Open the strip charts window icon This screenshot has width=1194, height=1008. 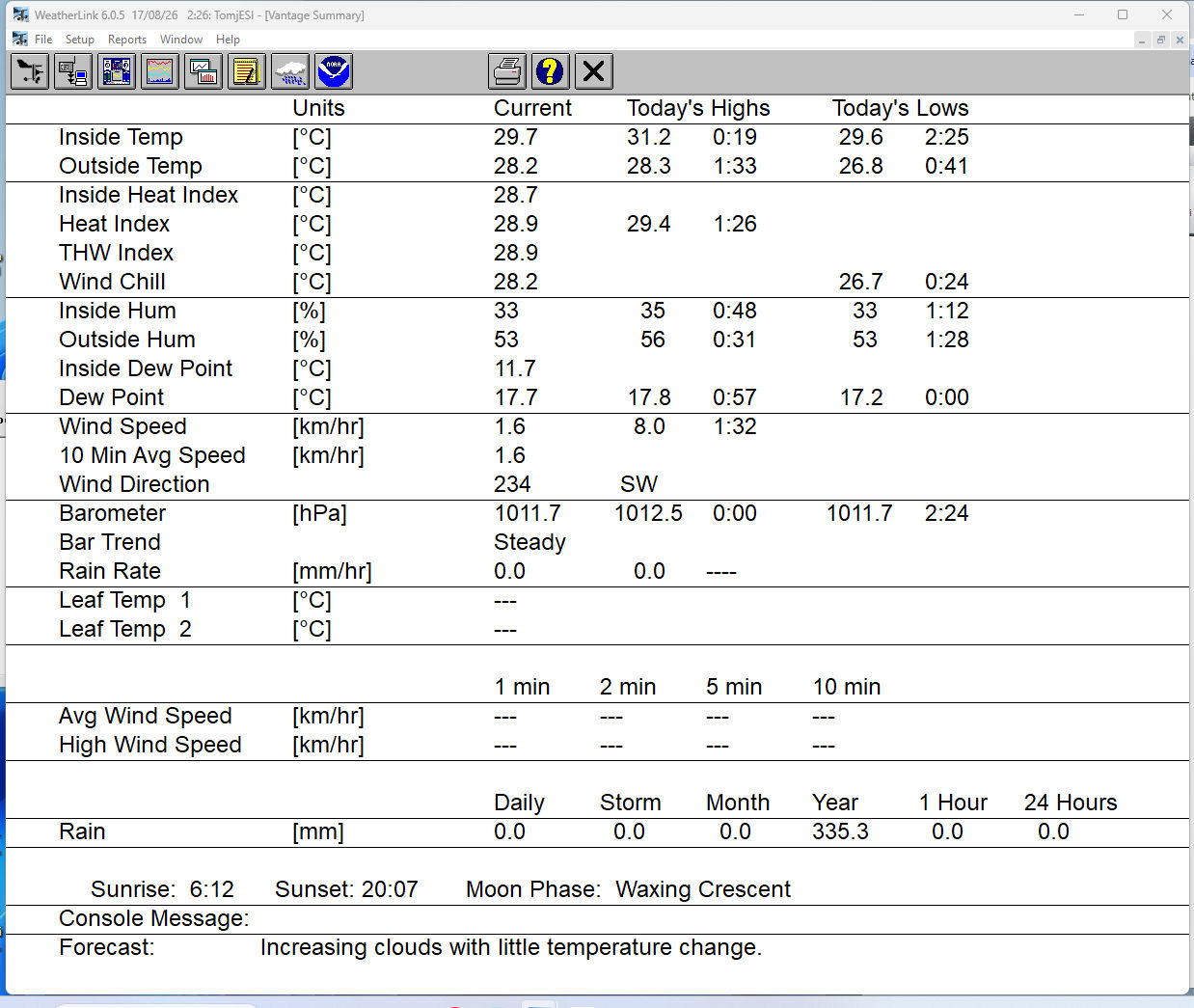204,71
